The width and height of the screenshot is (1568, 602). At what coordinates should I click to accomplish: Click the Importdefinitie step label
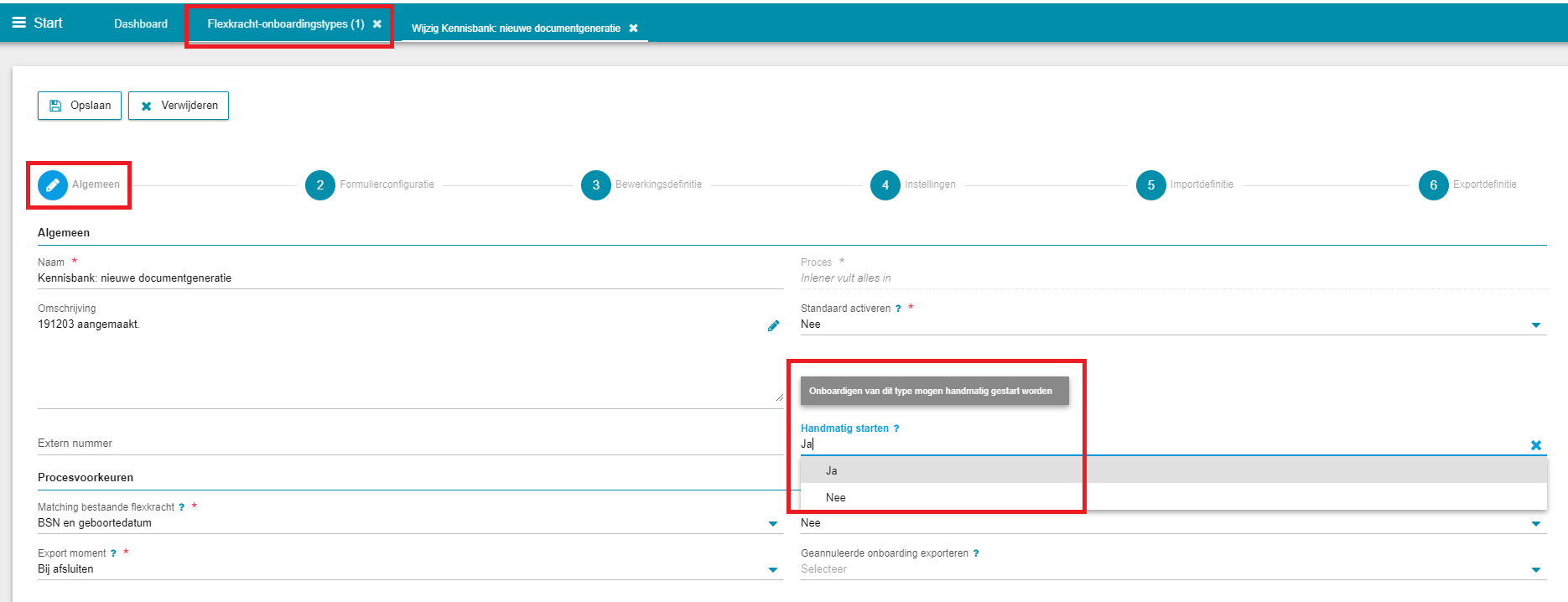pos(1202,184)
